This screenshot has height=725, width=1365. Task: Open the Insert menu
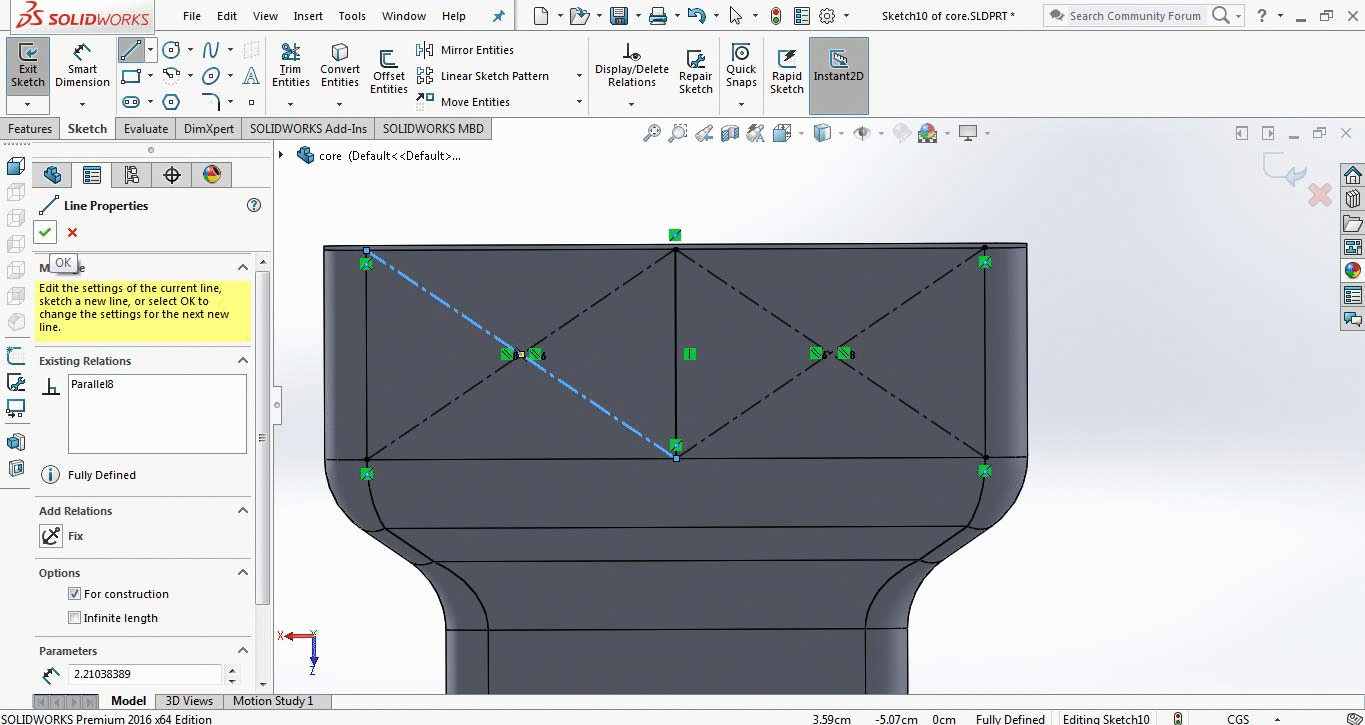pos(308,16)
